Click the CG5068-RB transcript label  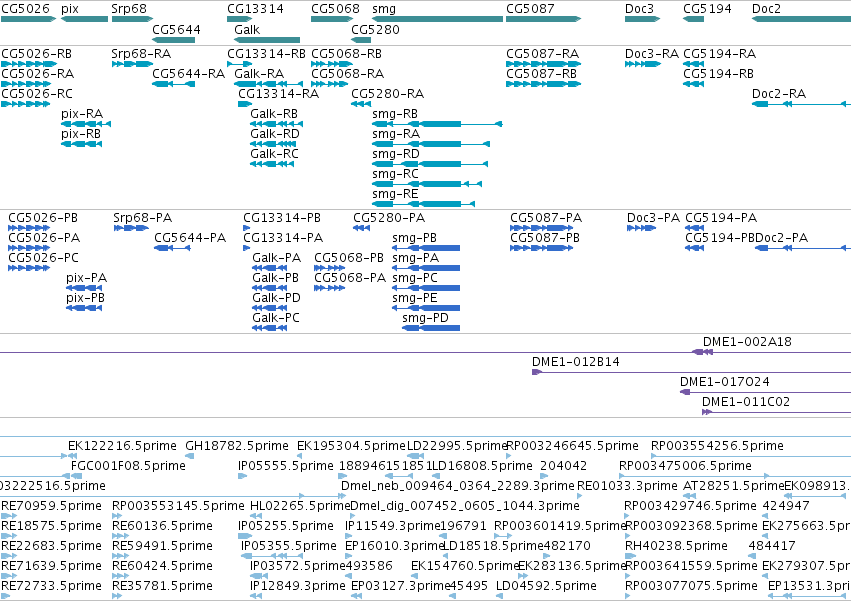pos(346,54)
